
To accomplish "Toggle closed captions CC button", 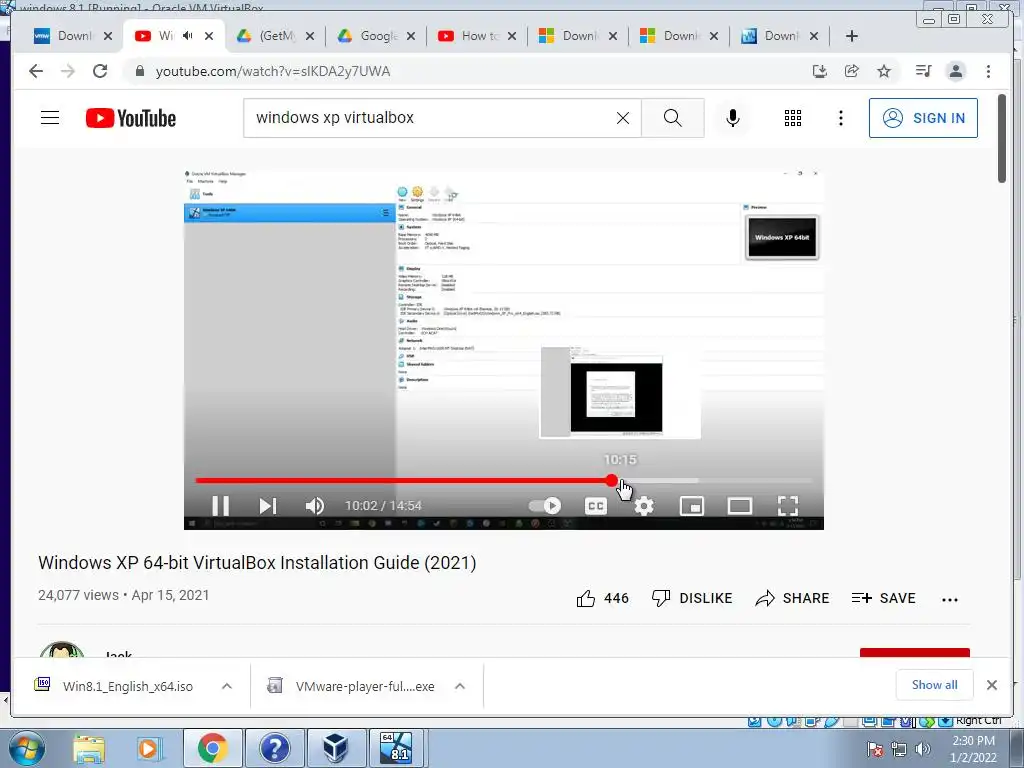I will click(596, 505).
